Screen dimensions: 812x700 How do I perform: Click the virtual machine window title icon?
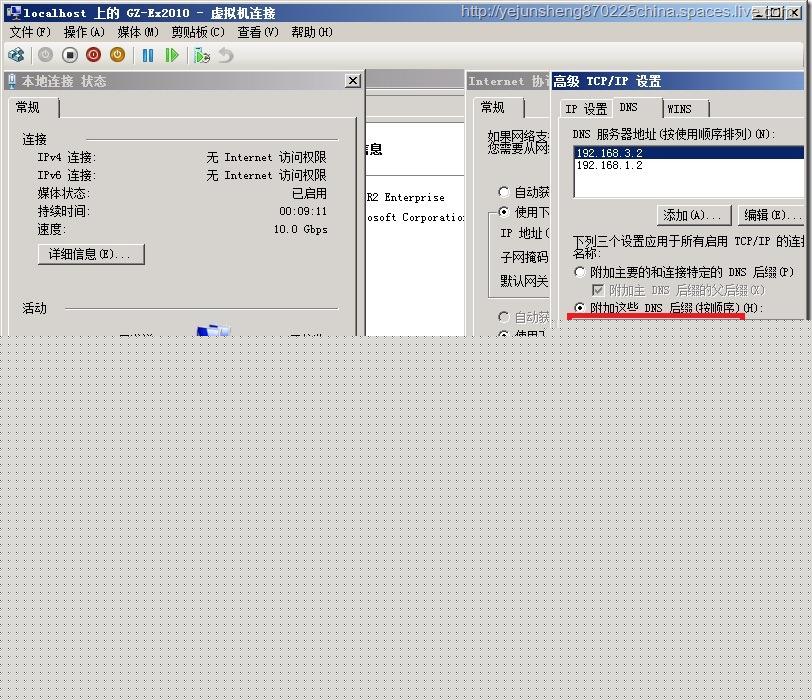coord(13,12)
